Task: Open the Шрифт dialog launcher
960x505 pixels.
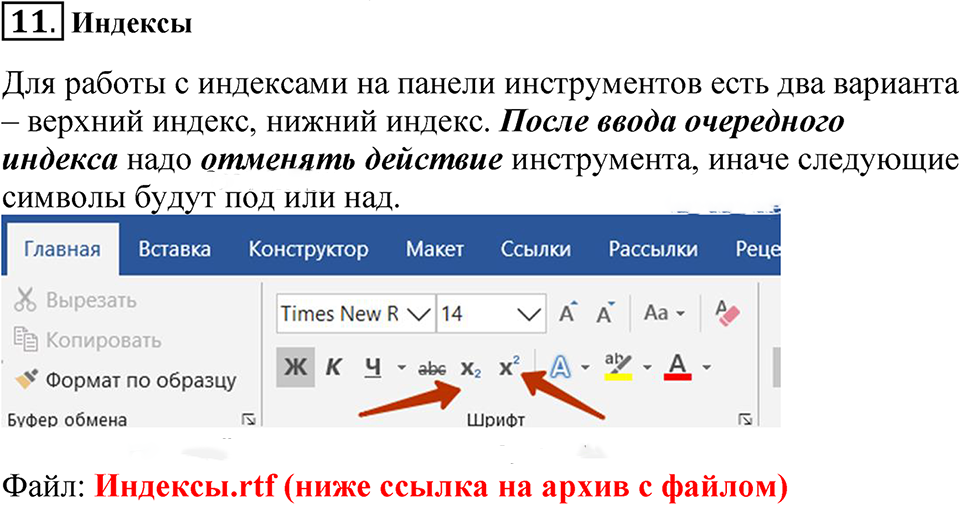Action: (x=744, y=419)
